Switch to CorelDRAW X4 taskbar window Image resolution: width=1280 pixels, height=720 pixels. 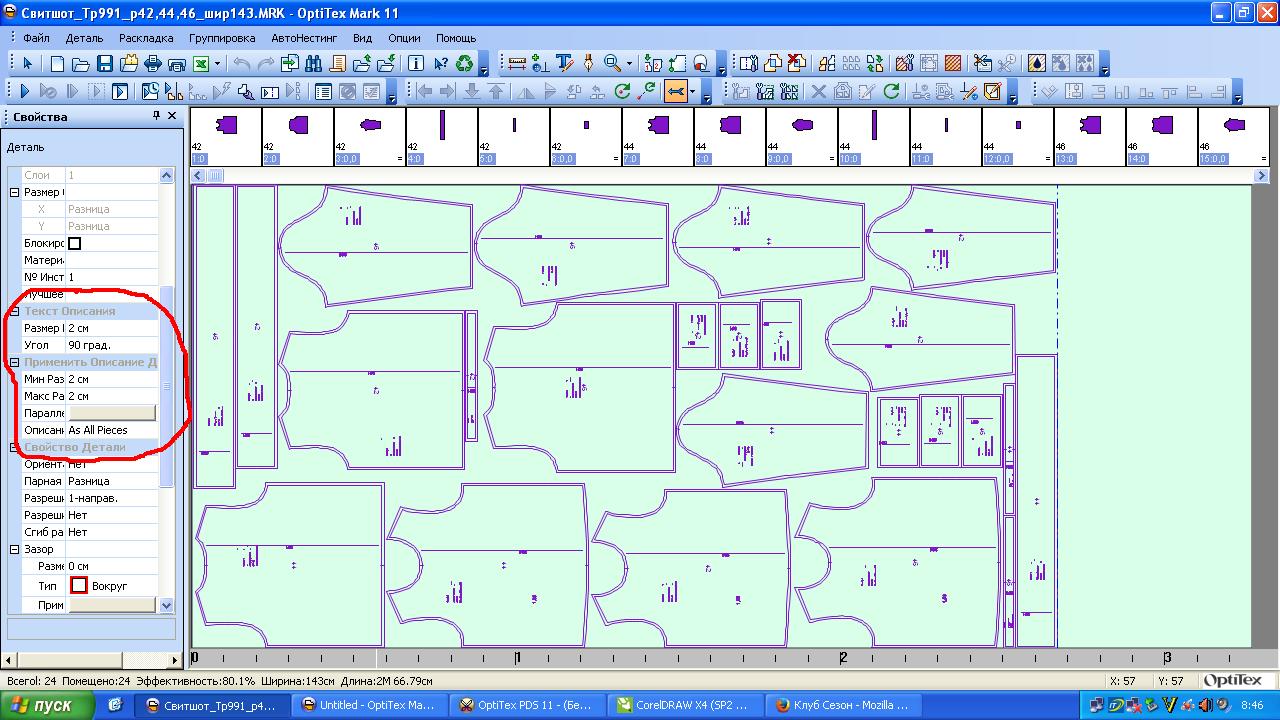(683, 705)
